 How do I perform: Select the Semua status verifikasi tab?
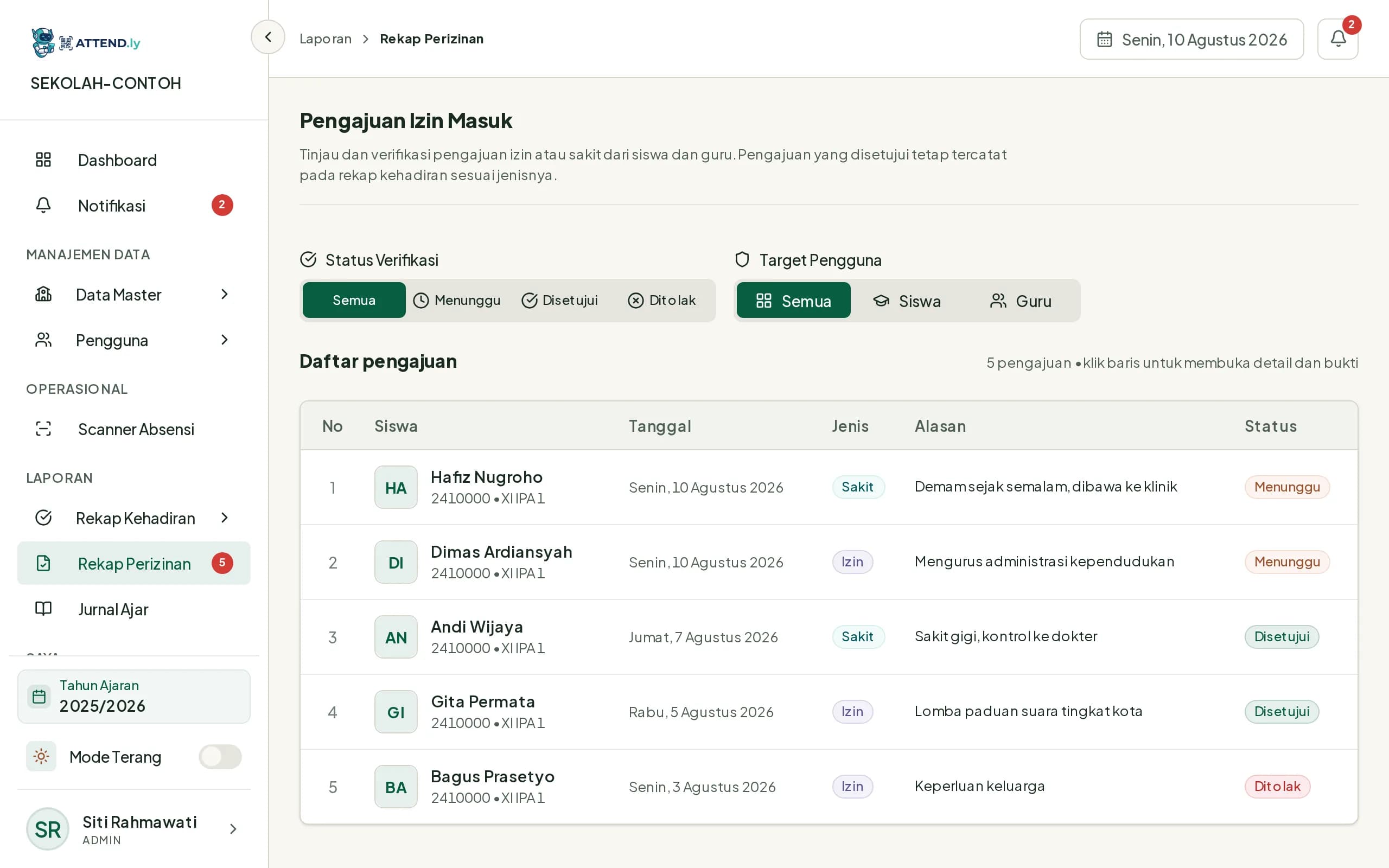click(354, 300)
